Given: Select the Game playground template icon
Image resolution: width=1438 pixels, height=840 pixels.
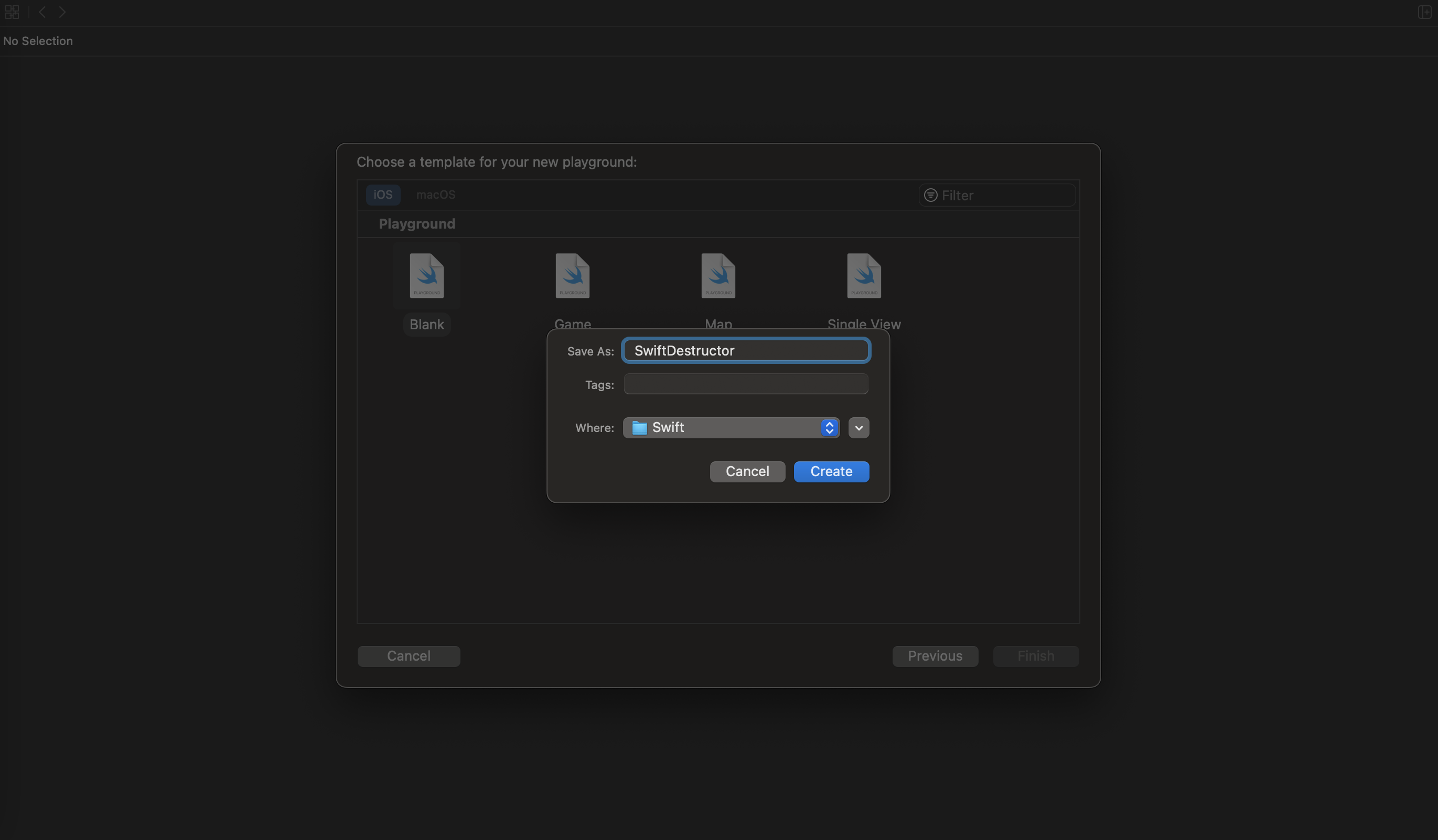Looking at the screenshot, I should point(572,276).
